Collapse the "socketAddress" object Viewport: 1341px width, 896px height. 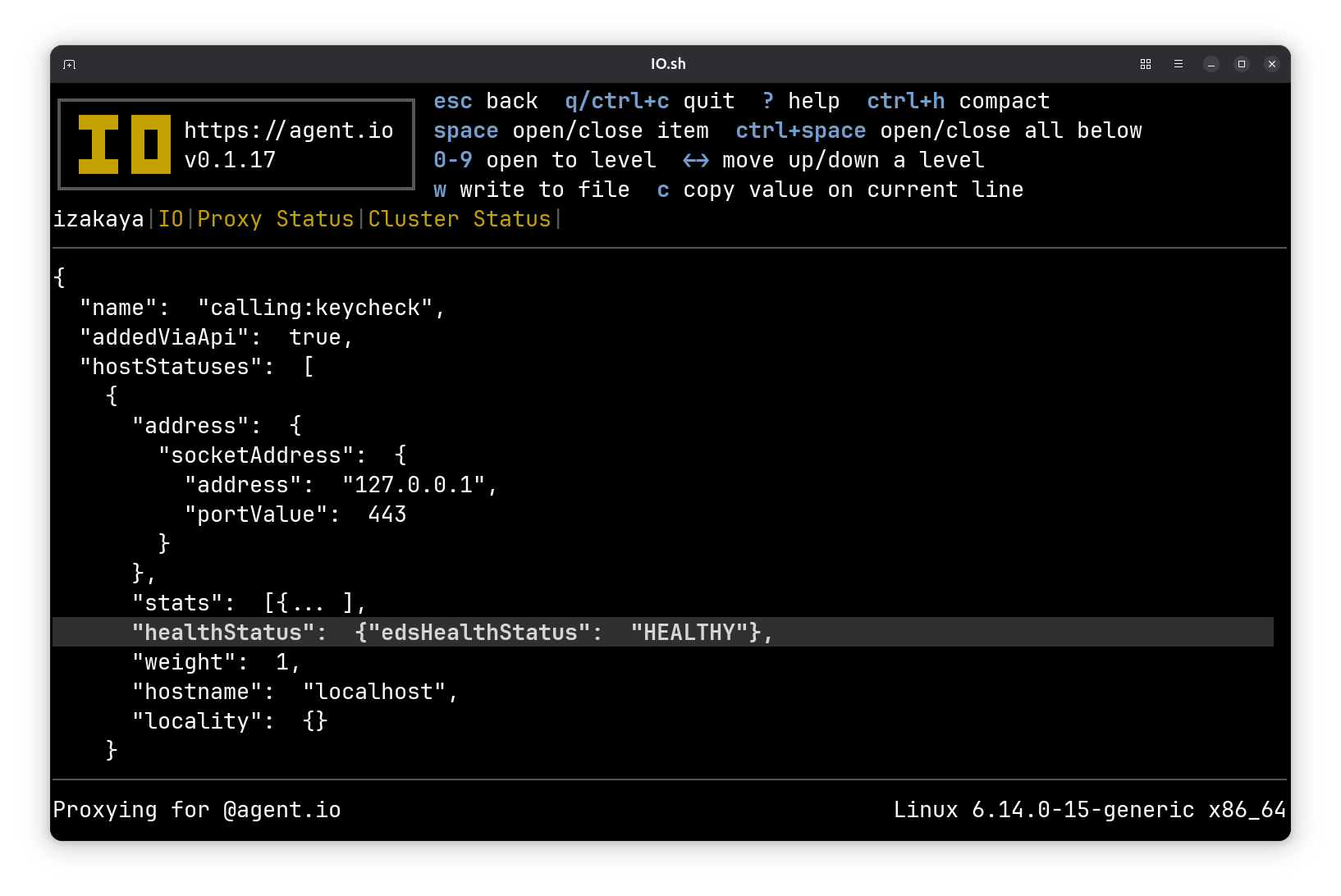(282, 455)
